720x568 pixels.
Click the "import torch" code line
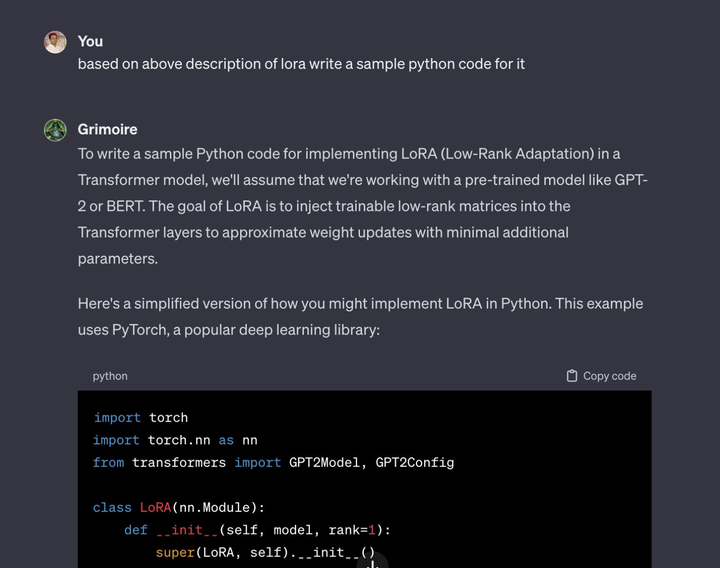(x=141, y=418)
